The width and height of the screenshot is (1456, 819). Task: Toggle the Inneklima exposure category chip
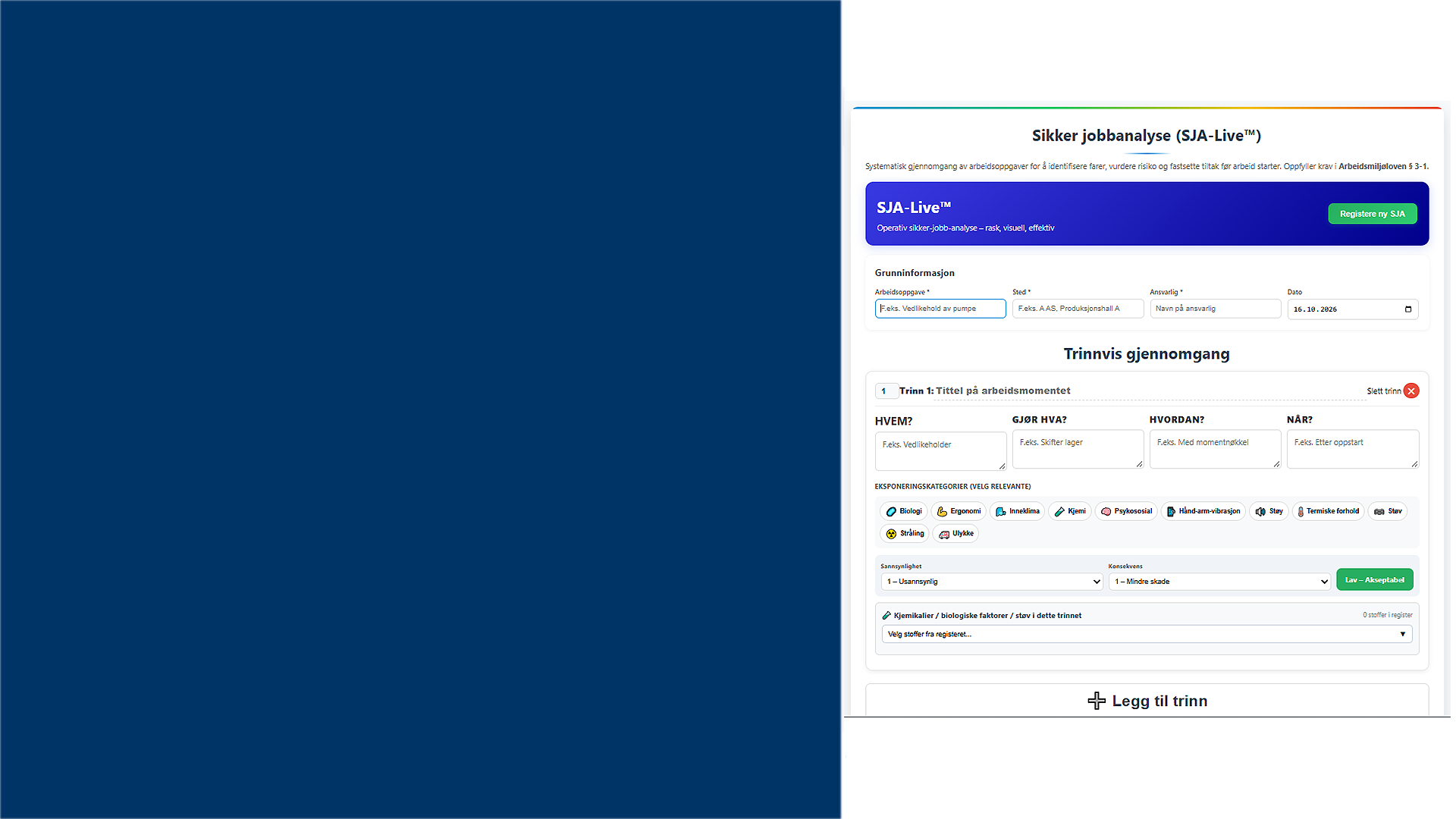tap(1017, 511)
